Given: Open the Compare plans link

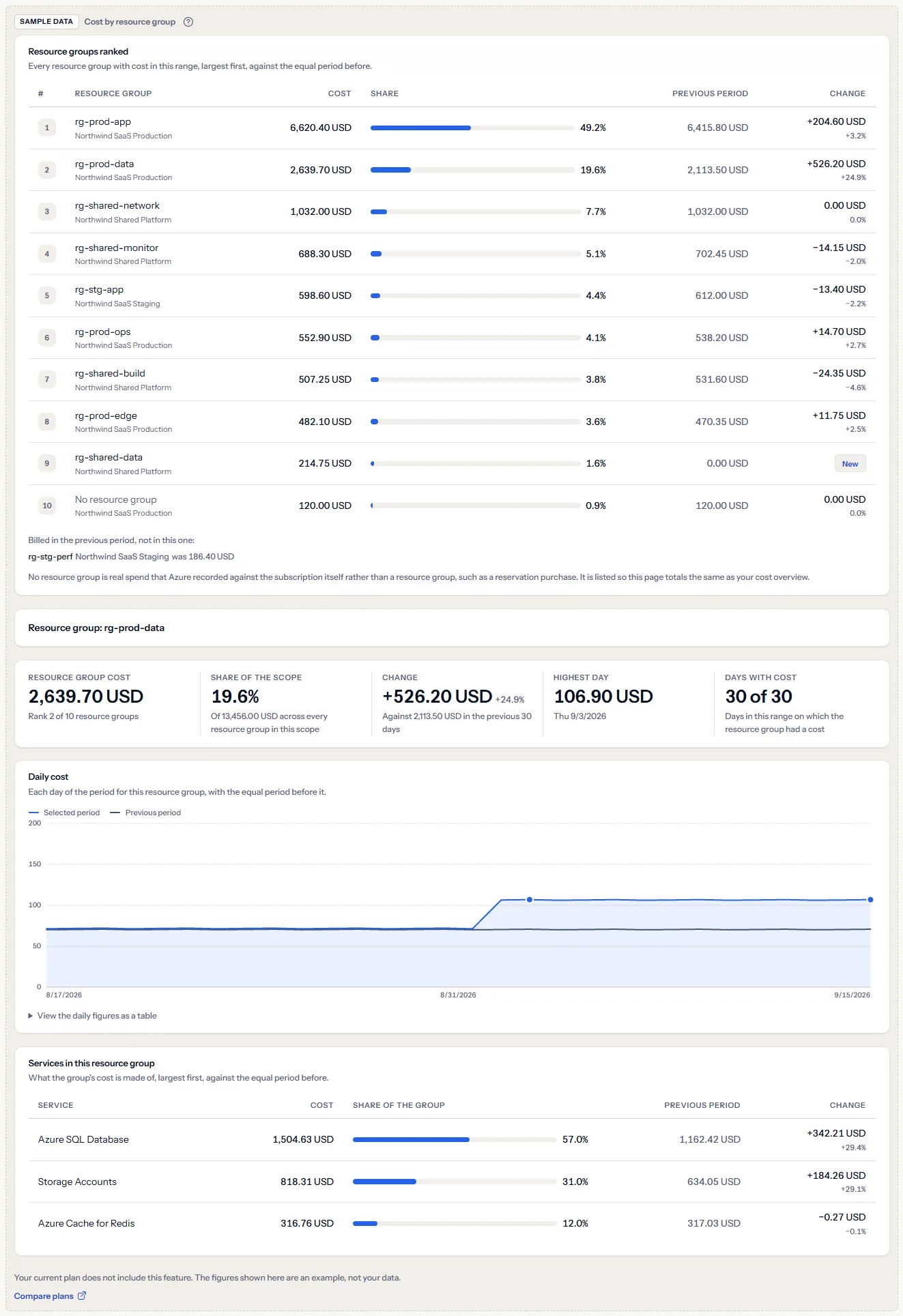Looking at the screenshot, I should (50, 1296).
